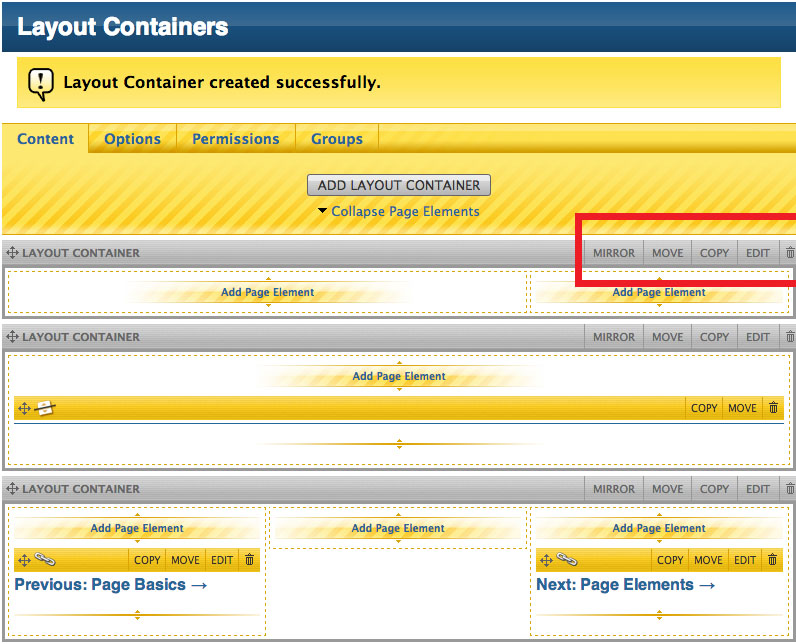
Task: Open the Permissions tab
Action: pos(236,139)
